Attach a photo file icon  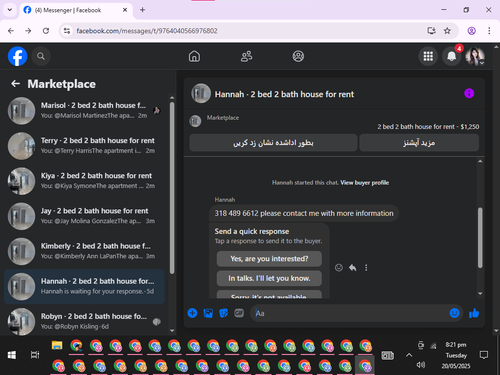click(208, 313)
